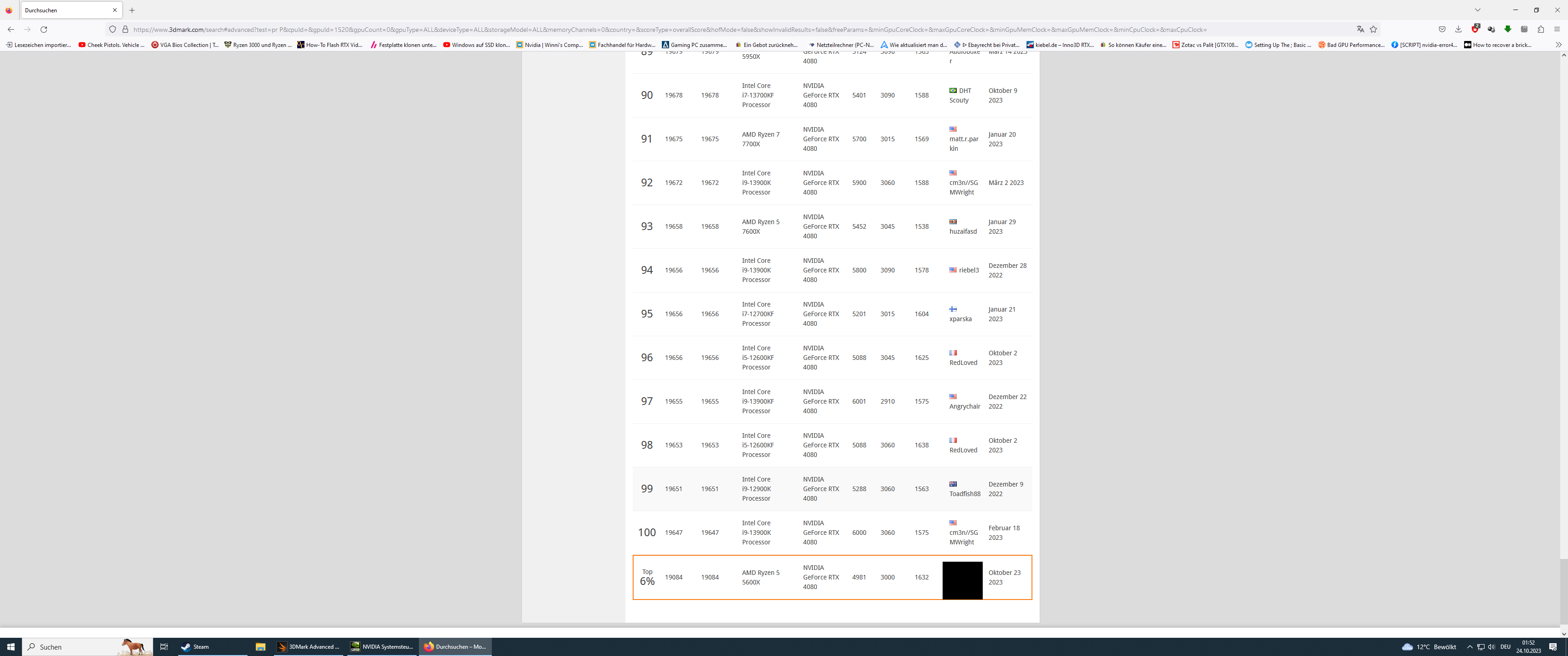Screen dimensions: 1568x656
Task: Switch to 3DMark Advanced in the taskbar
Action: coord(309,646)
